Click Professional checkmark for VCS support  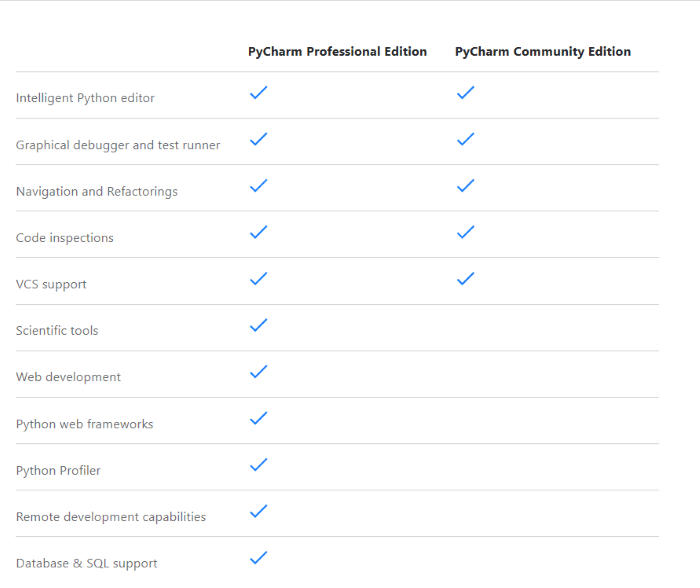(258, 279)
